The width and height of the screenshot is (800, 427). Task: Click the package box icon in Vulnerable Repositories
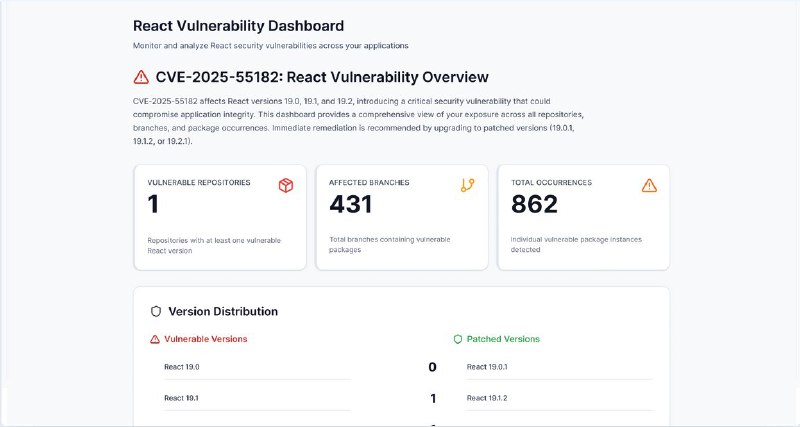[286, 185]
